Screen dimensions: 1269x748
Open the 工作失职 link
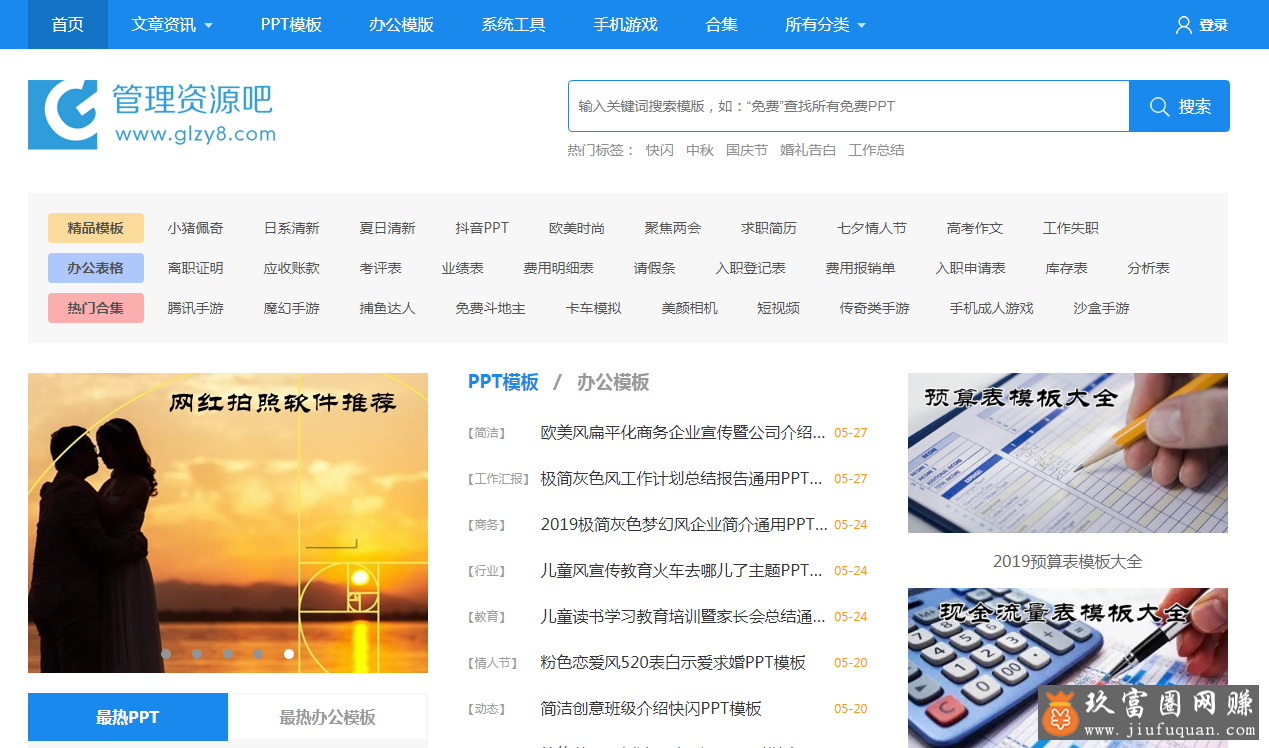coord(1070,228)
